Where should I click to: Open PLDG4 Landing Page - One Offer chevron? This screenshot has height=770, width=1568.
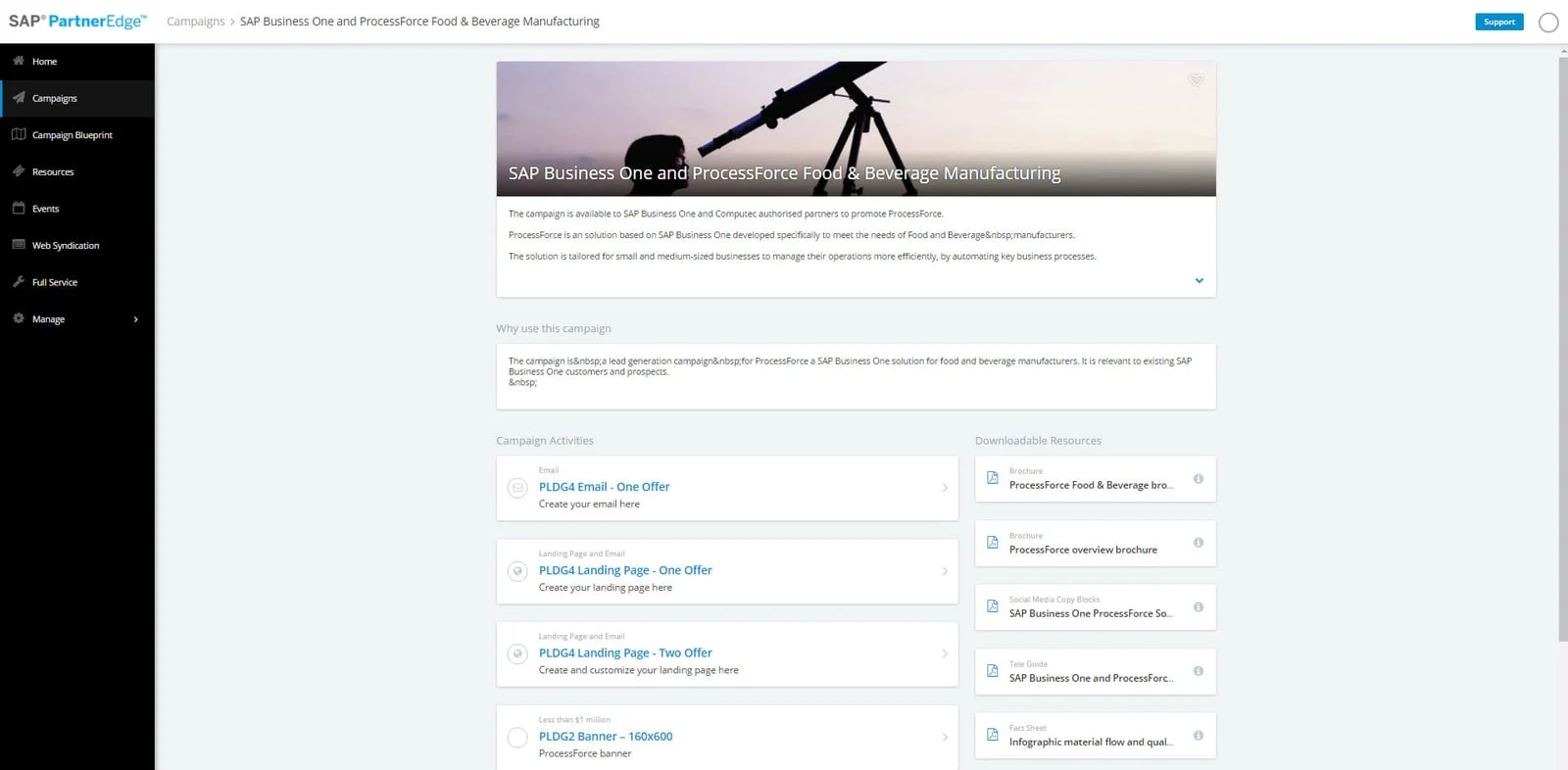point(945,571)
